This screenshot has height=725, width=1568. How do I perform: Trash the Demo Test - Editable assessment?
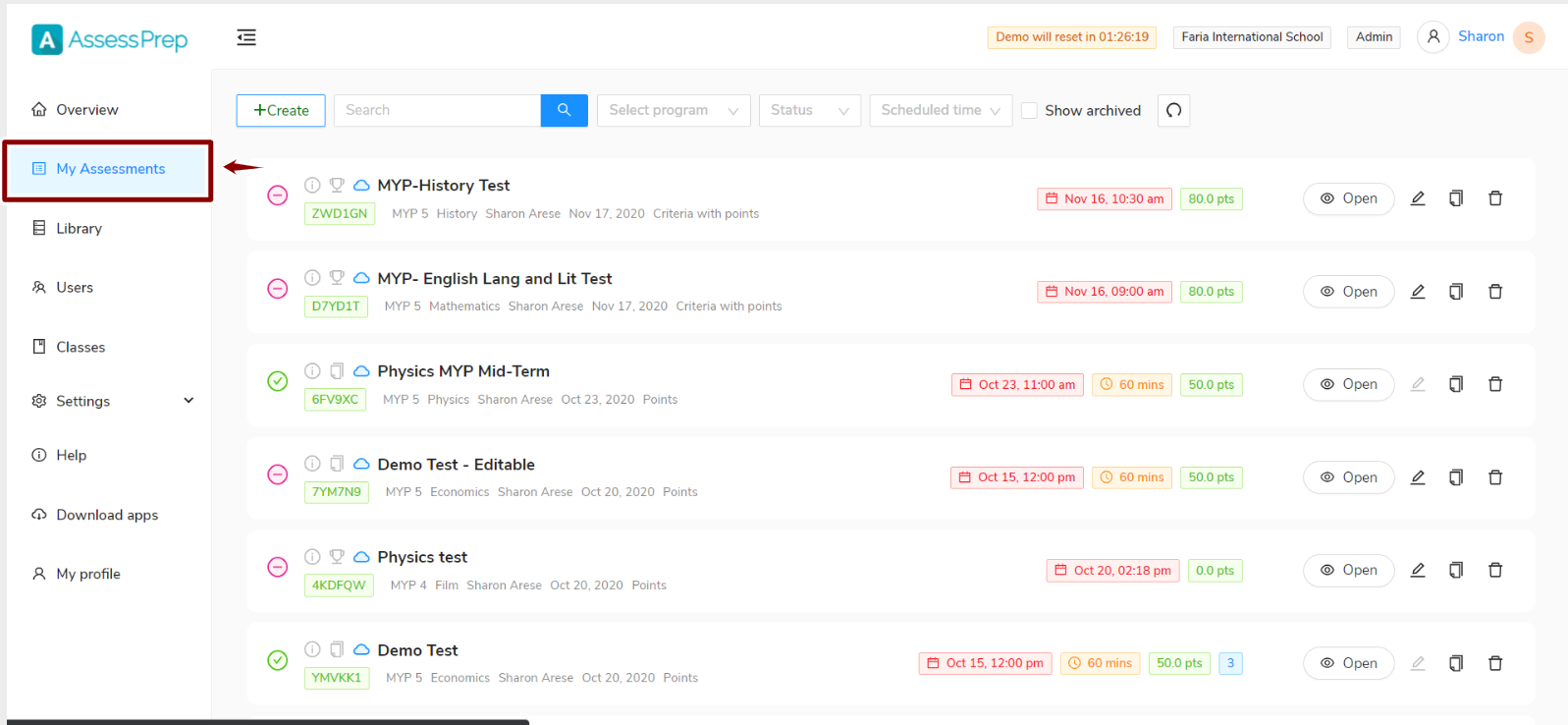(x=1495, y=477)
